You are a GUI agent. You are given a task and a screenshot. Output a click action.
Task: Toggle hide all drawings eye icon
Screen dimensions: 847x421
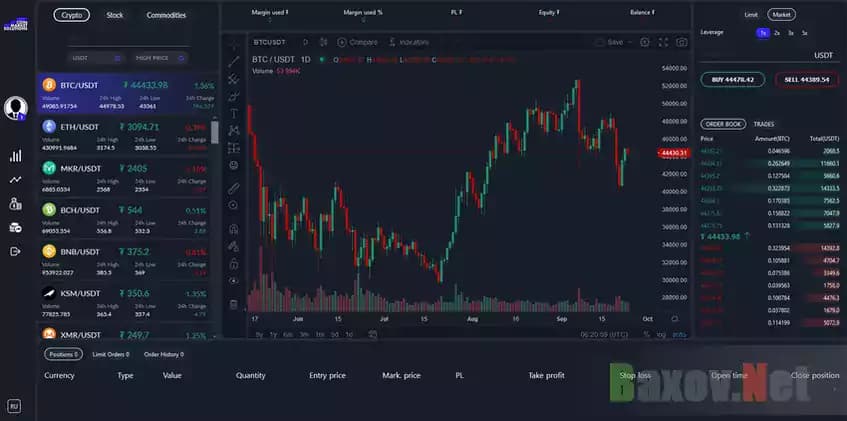point(234,280)
